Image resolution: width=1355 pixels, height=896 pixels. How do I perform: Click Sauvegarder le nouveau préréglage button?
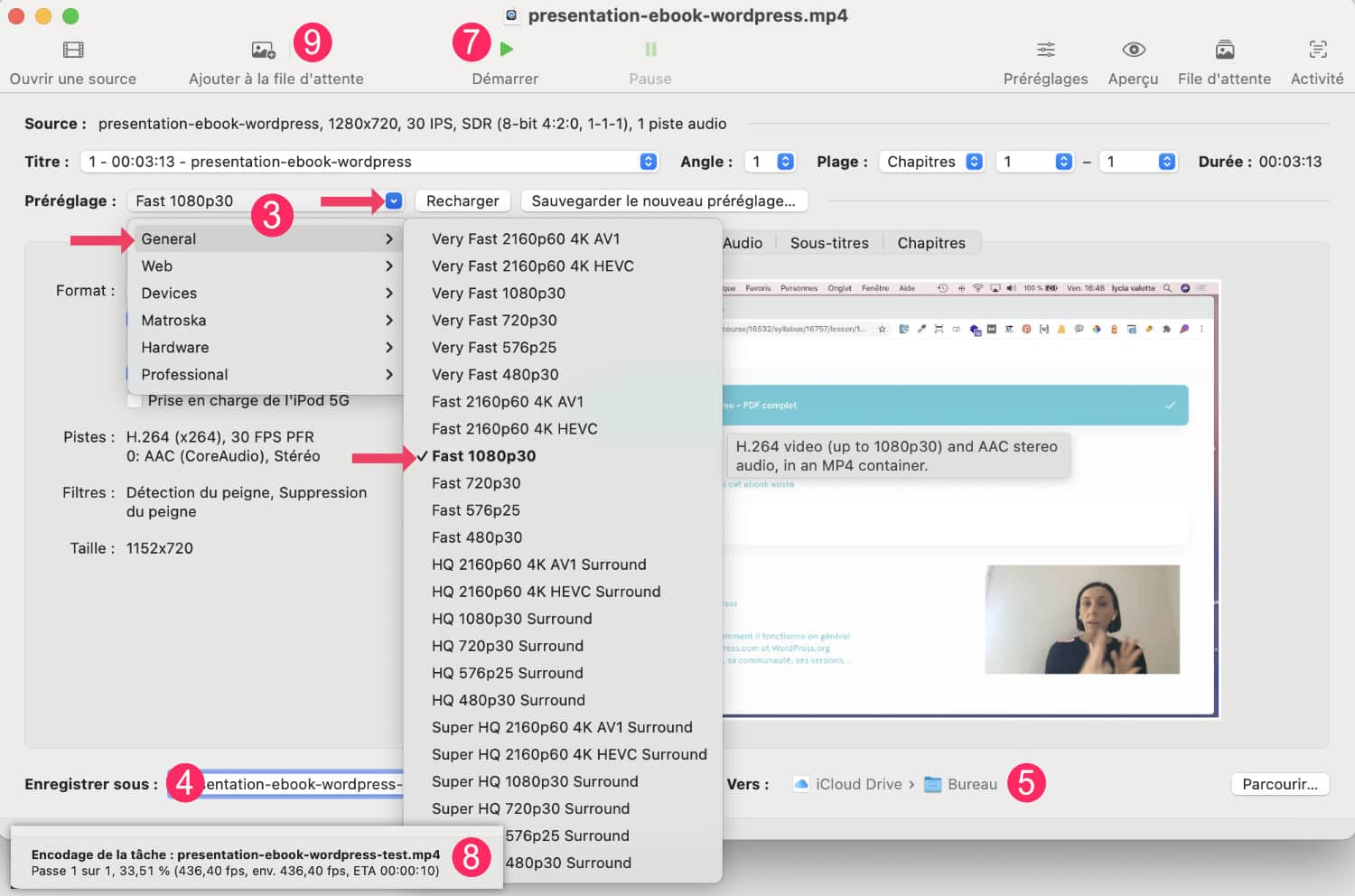click(x=664, y=201)
